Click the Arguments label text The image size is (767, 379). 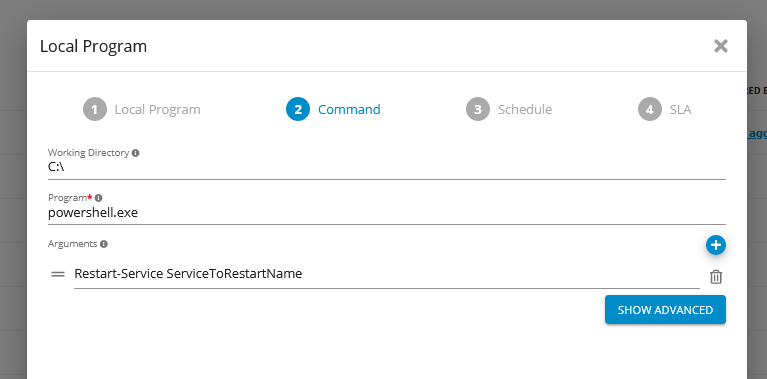72,244
